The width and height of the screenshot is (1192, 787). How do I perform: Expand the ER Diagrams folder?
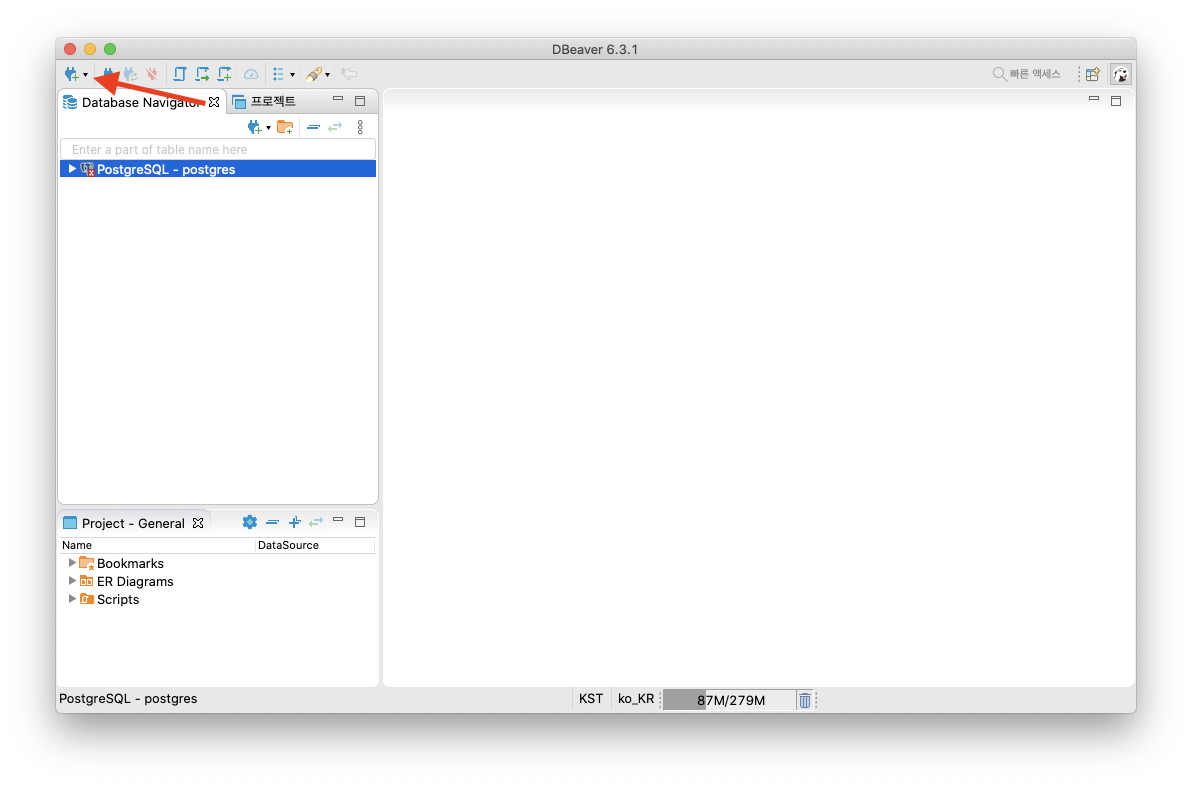[72, 581]
